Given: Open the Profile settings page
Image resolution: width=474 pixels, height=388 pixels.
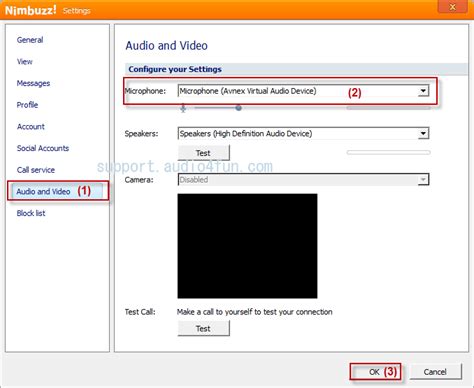Looking at the screenshot, I should coord(27,105).
